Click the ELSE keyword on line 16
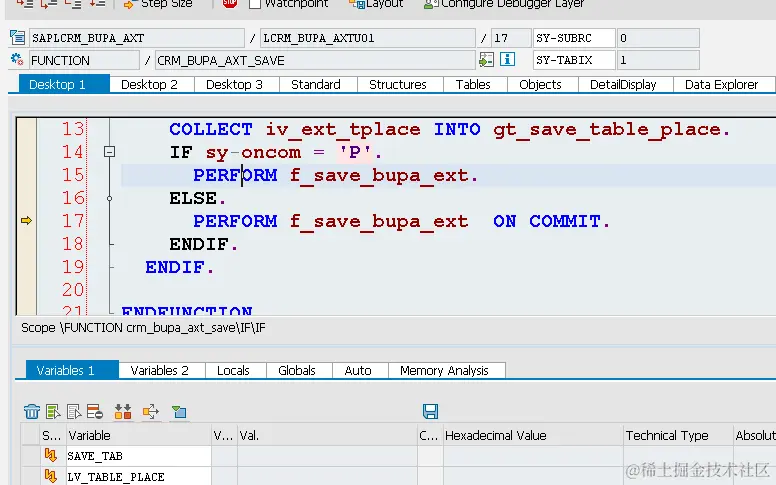 click(193, 198)
